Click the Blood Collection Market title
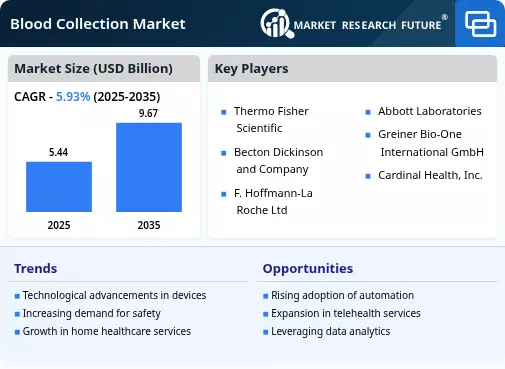 coord(98,24)
